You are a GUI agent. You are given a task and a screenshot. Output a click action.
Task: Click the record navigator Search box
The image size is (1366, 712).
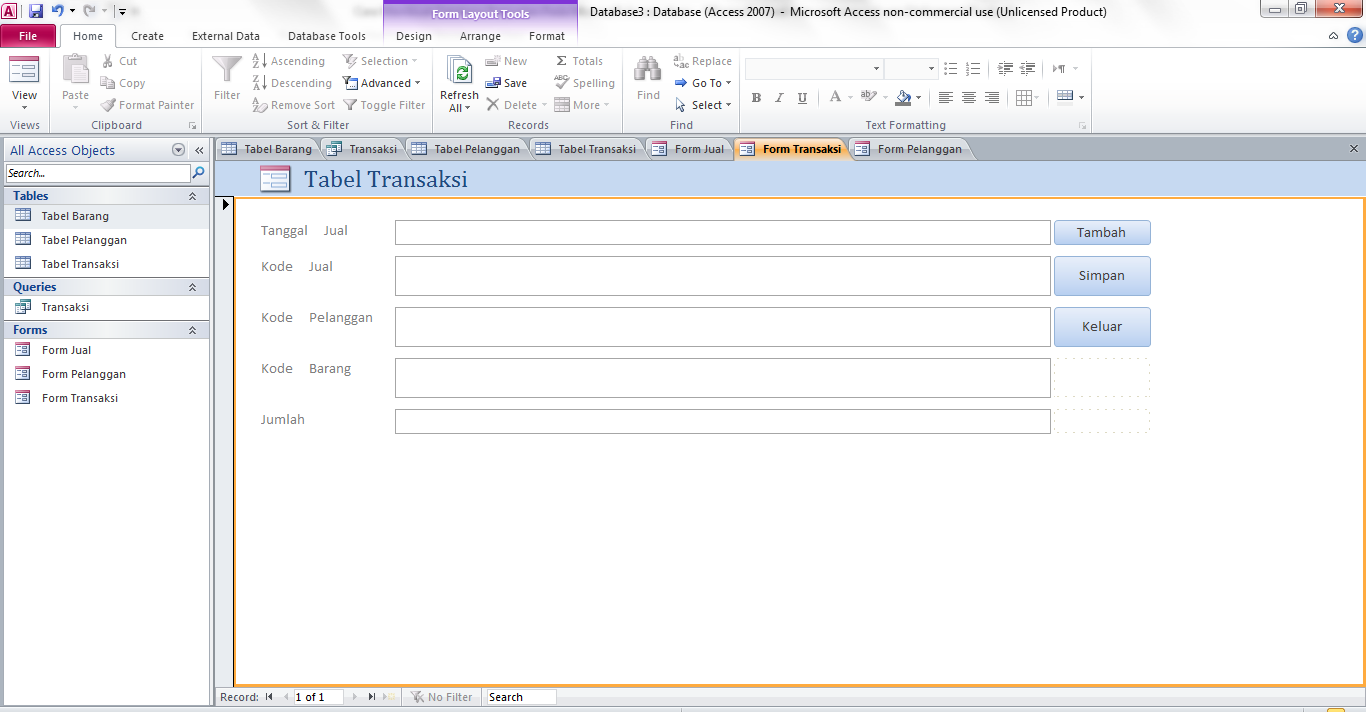520,697
